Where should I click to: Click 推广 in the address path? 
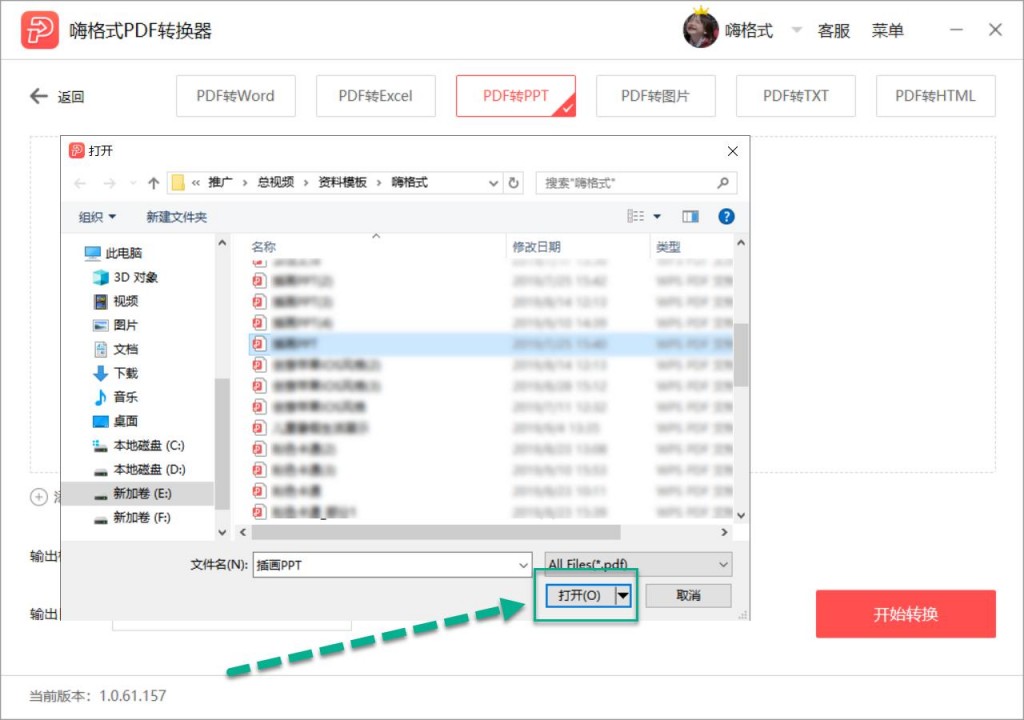click(x=220, y=182)
